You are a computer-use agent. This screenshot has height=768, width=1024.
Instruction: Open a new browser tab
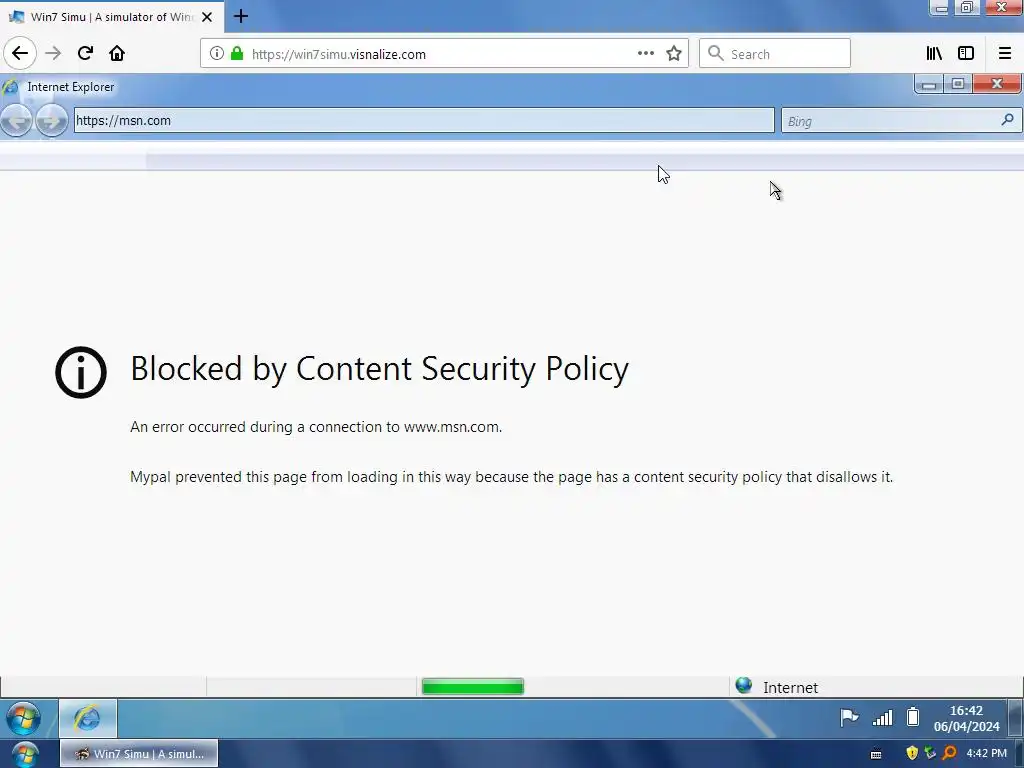tap(240, 16)
